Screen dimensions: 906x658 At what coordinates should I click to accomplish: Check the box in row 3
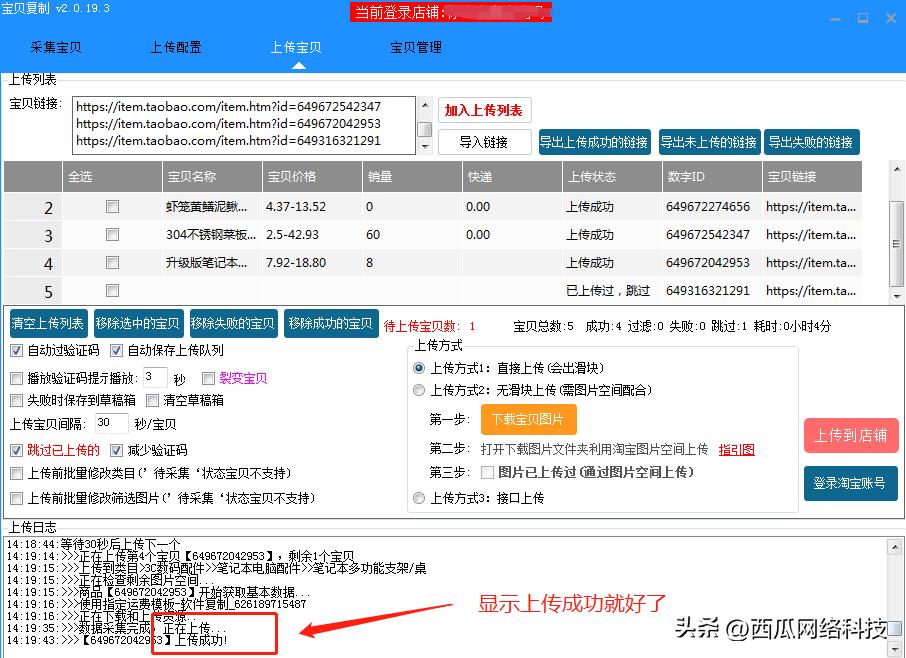coord(113,235)
